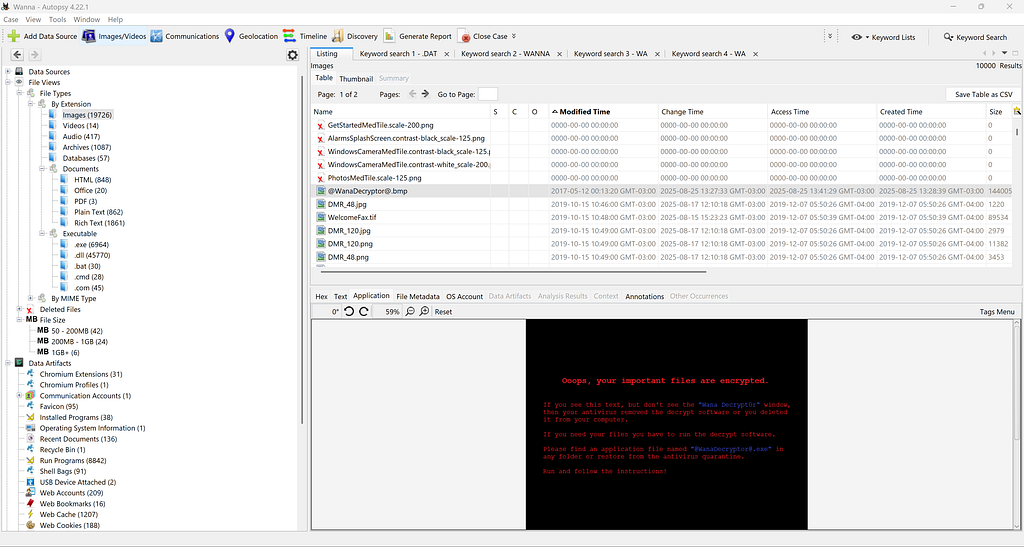Collapse the Executable tree node
The width and height of the screenshot is (1024, 547).
(42, 233)
